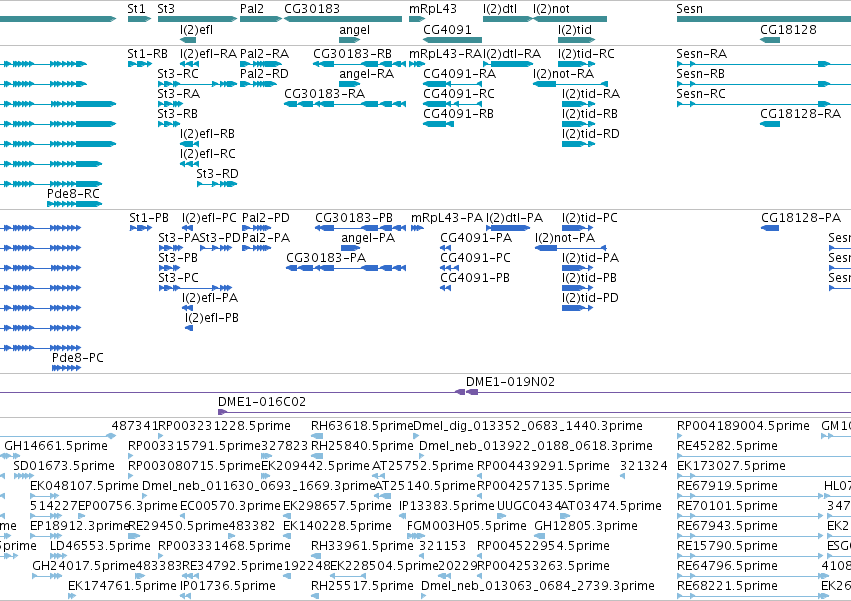This screenshot has width=851, height=601.
Task: Select the EK174761.5prime EST label
Action: click(122, 586)
